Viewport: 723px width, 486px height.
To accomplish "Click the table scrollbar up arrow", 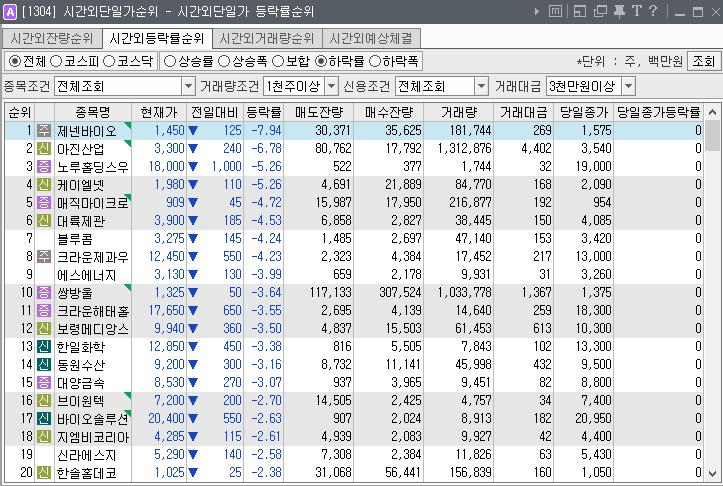I will pos(712,112).
